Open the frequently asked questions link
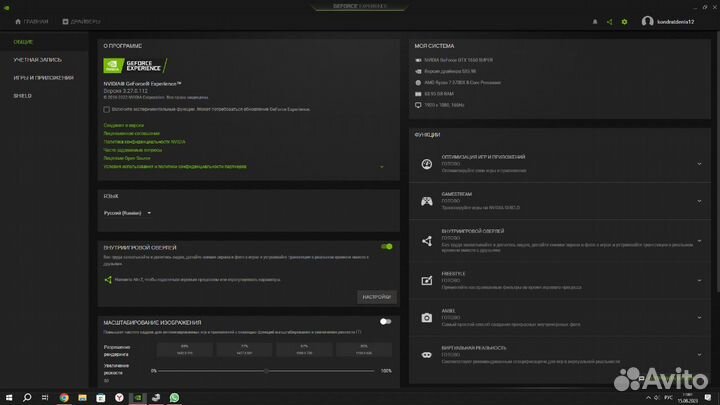 [x=132, y=150]
